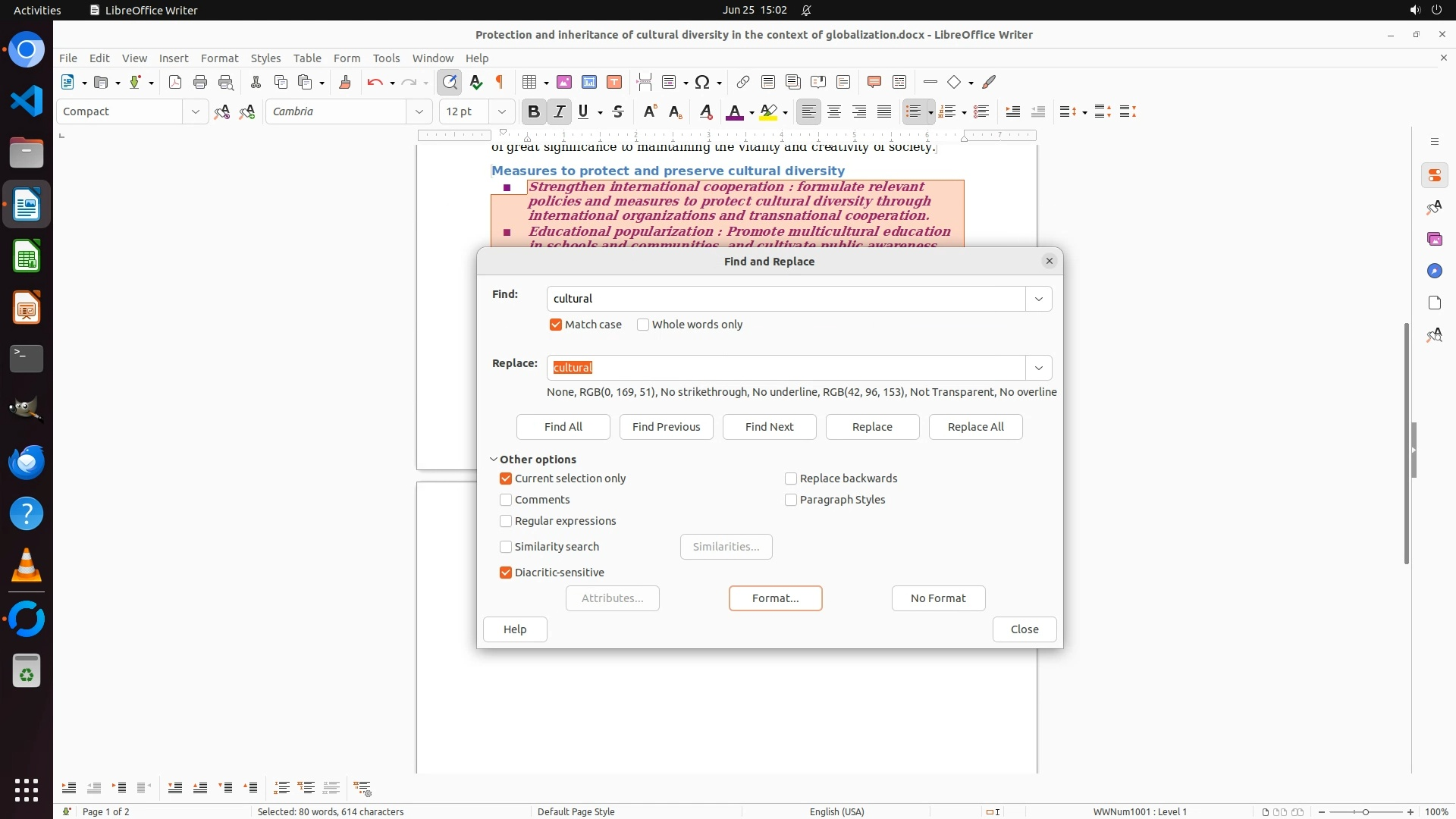Open the Insert Special Character icon

(702, 82)
